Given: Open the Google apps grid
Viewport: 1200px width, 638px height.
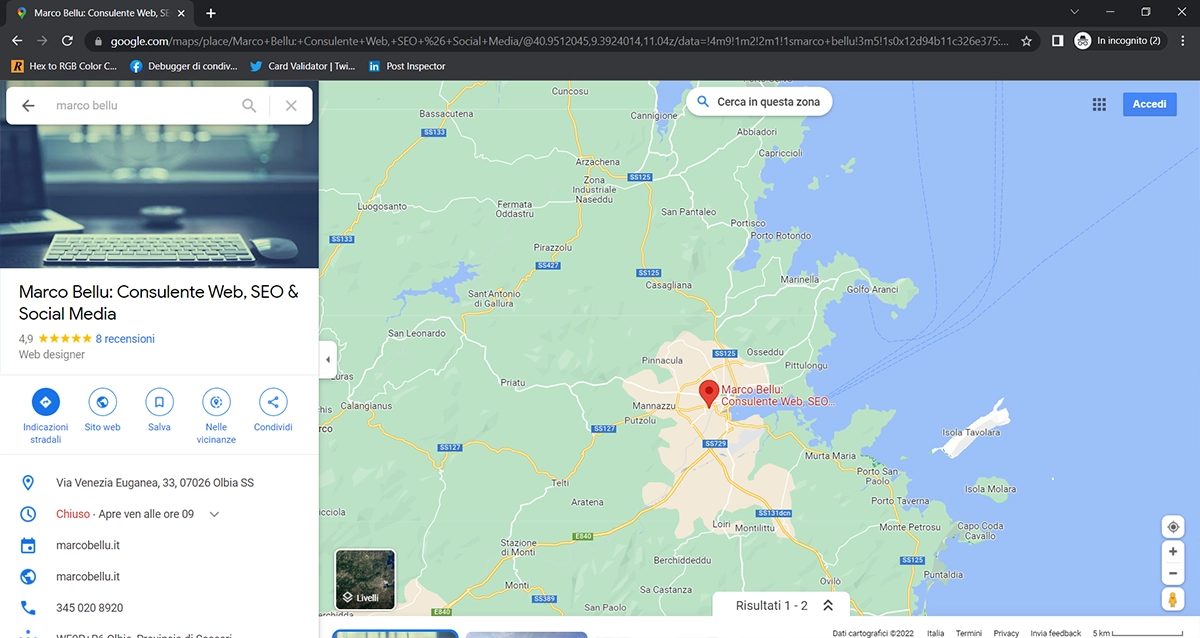Looking at the screenshot, I should (x=1099, y=104).
